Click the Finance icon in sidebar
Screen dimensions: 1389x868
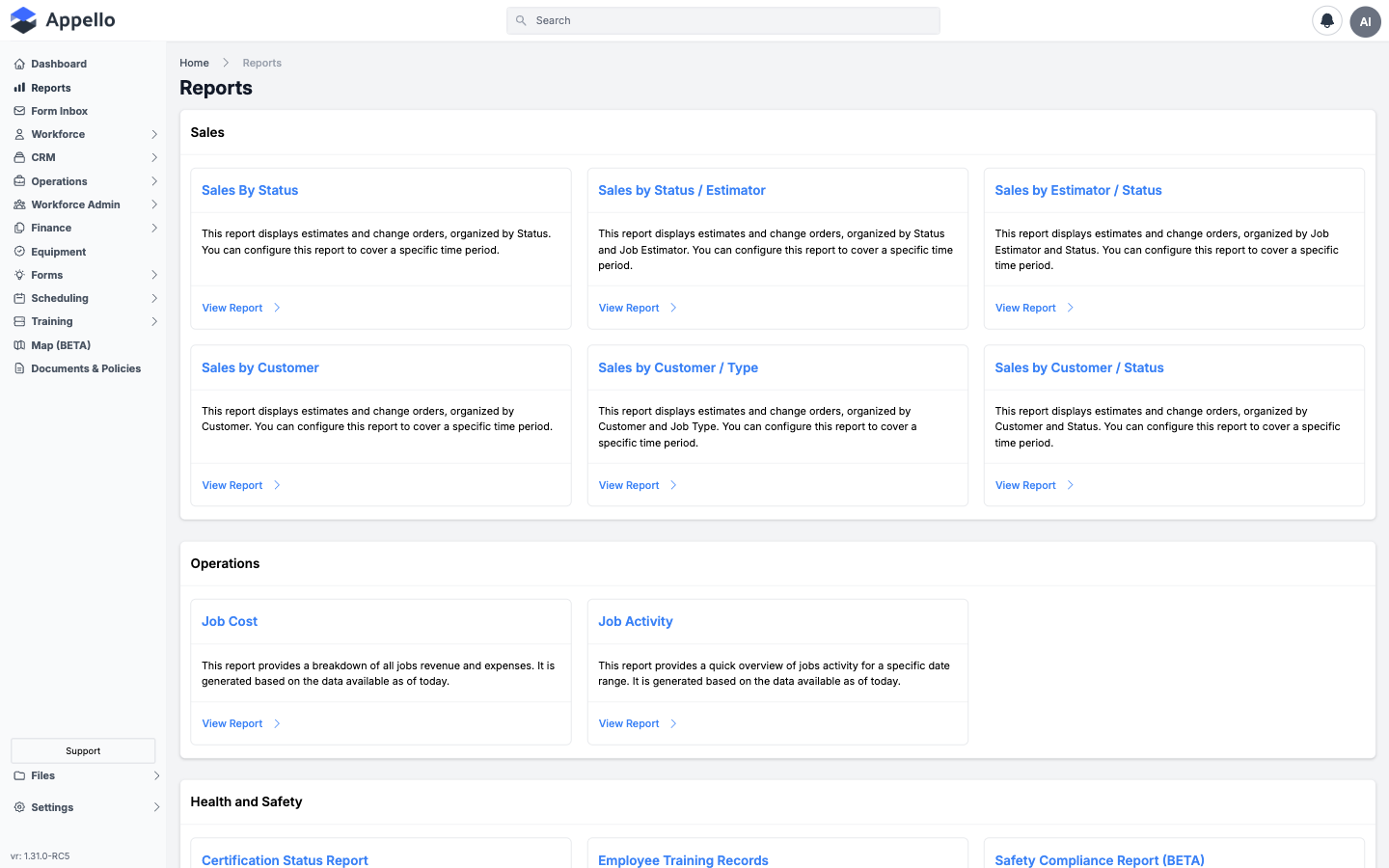(19, 228)
